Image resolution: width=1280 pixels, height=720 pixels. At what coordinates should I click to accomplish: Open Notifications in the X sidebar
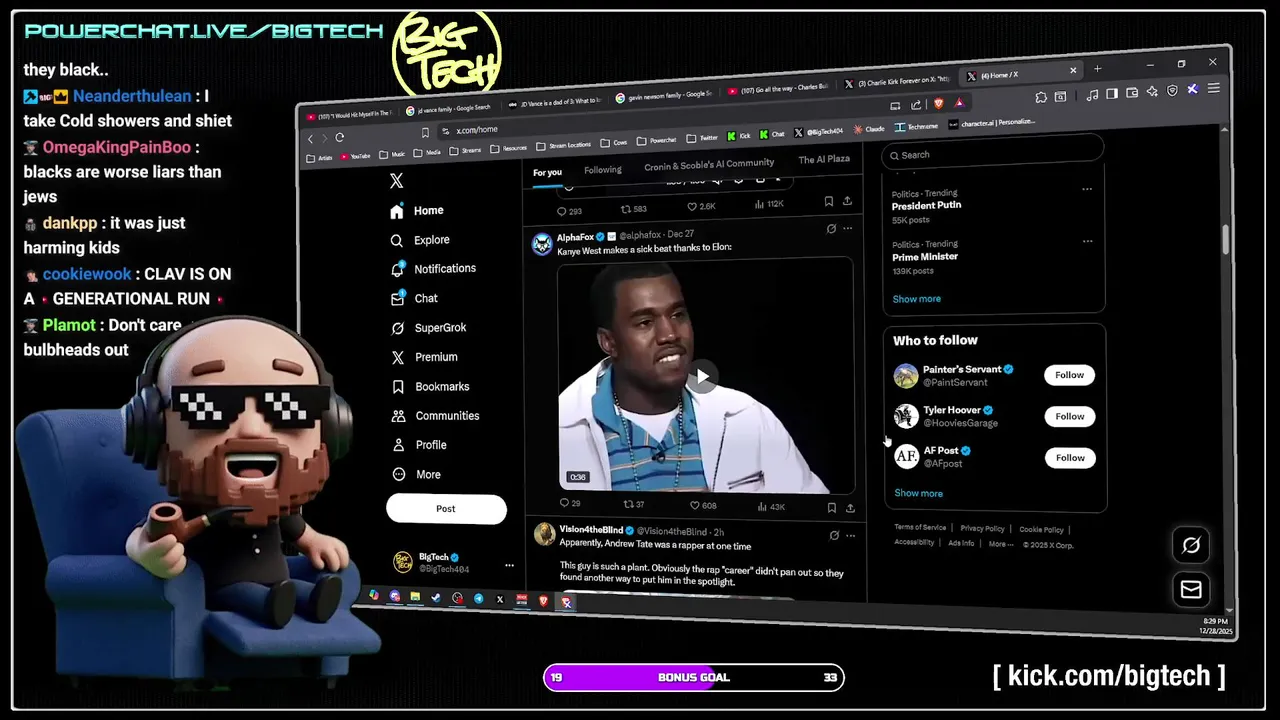click(433, 269)
